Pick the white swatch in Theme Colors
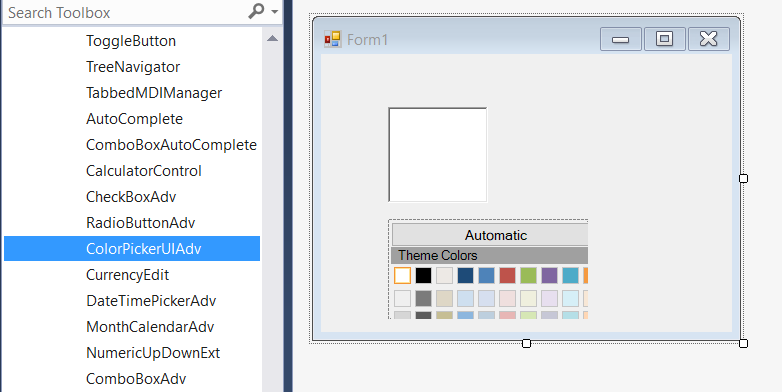Viewport: 782px width, 392px height. [x=402, y=275]
